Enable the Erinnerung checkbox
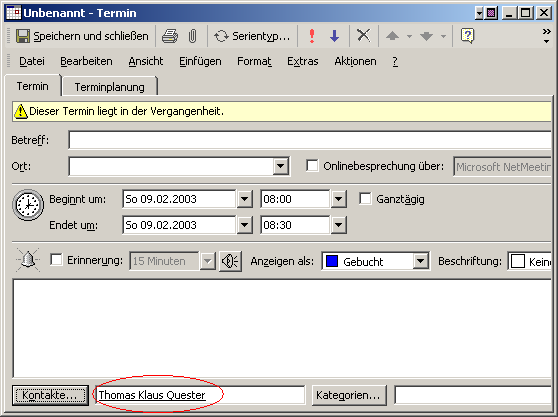The width and height of the screenshot is (558, 417). coord(56,259)
